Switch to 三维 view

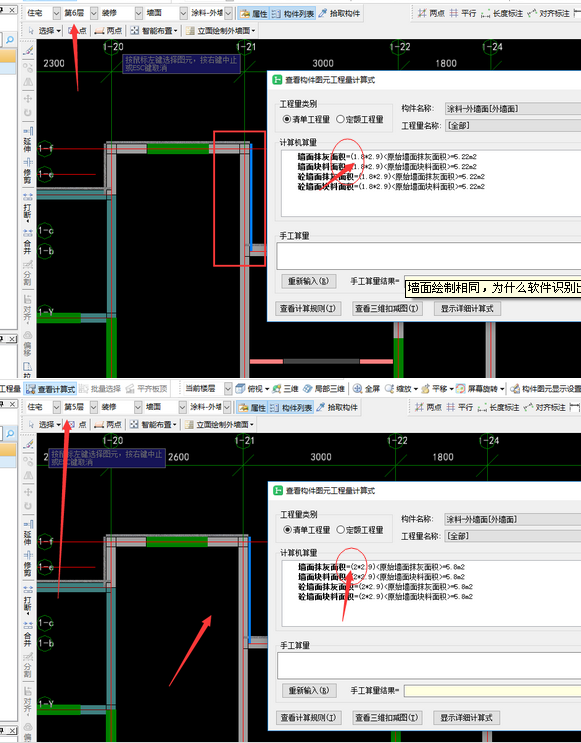pos(285,389)
